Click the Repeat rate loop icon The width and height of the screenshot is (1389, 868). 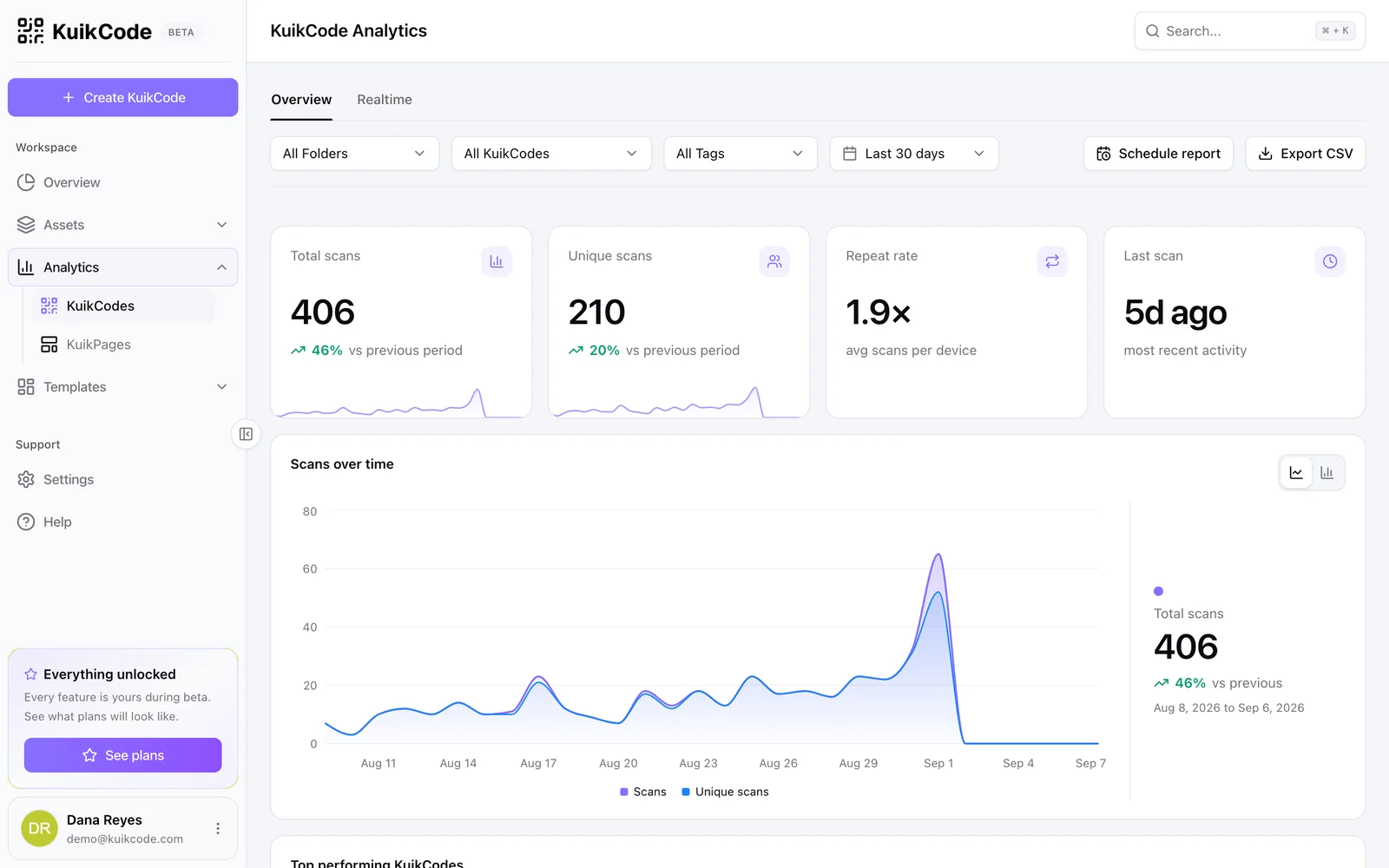click(x=1052, y=261)
